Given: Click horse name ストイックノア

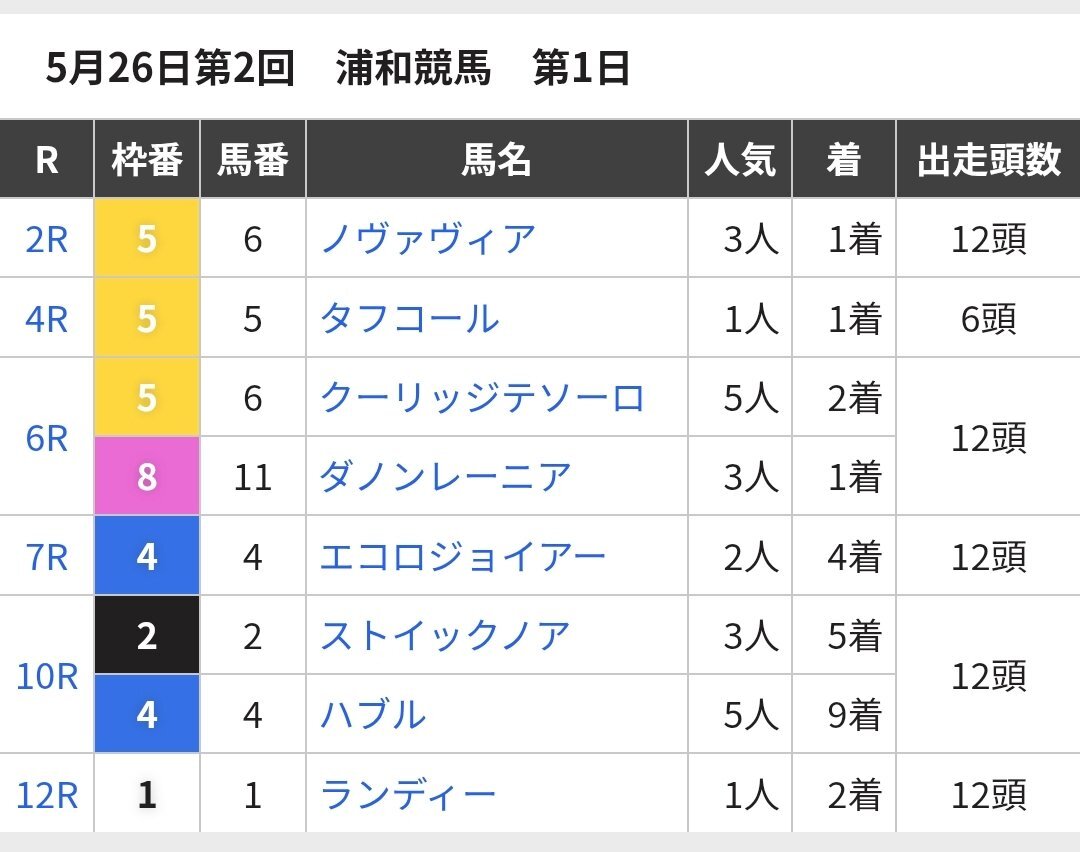Looking at the screenshot, I should [446, 636].
